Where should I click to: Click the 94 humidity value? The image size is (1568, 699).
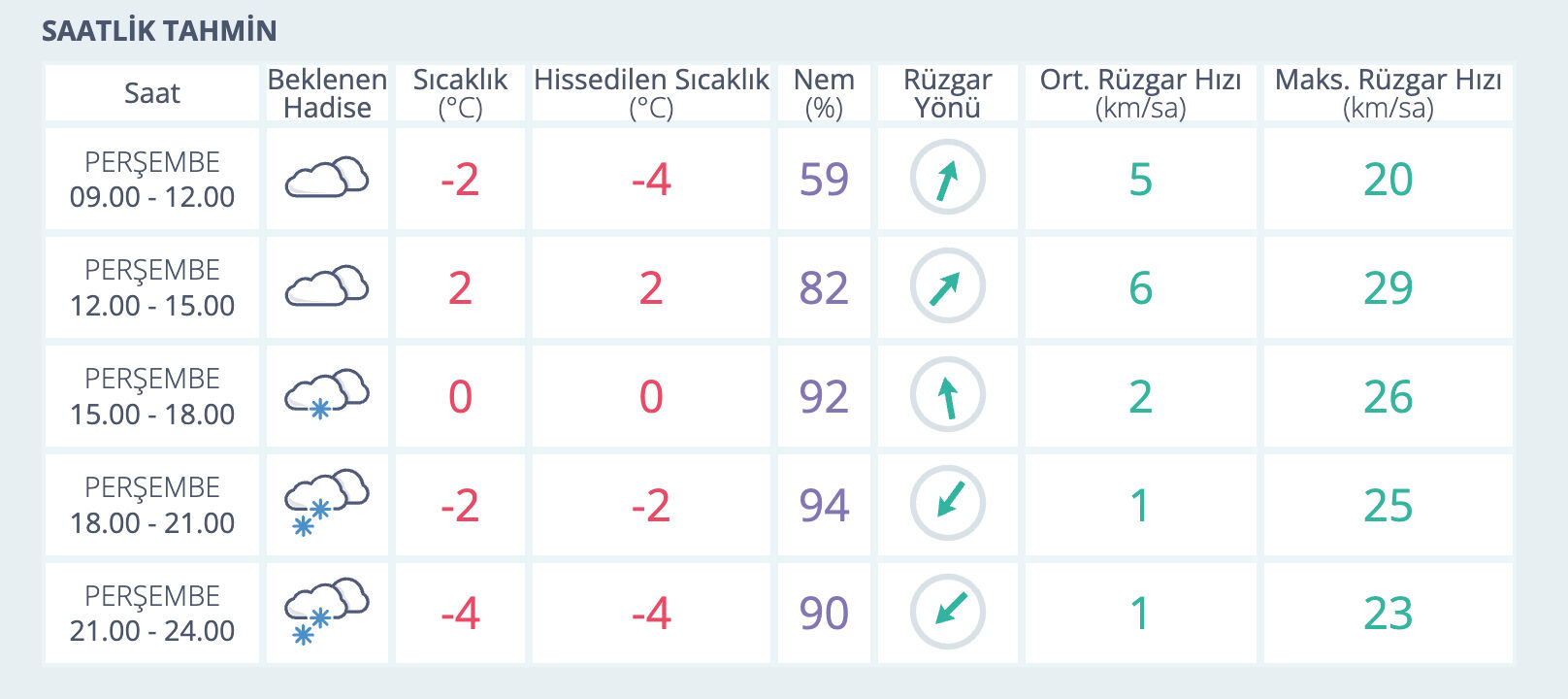pyautogui.click(x=824, y=505)
